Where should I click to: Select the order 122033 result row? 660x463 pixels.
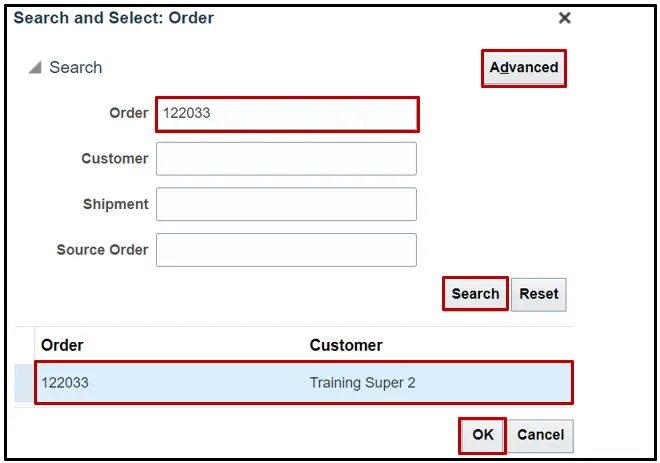point(200,383)
